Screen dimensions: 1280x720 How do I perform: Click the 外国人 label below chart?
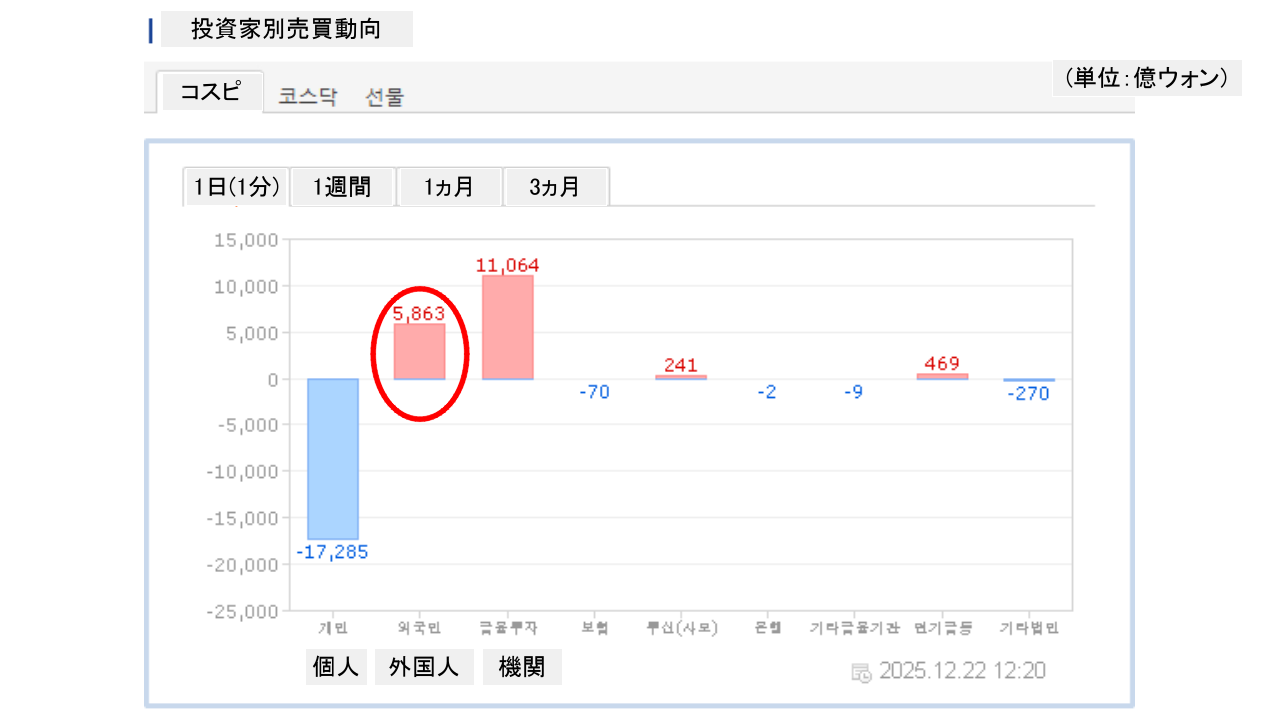pyautogui.click(x=424, y=667)
